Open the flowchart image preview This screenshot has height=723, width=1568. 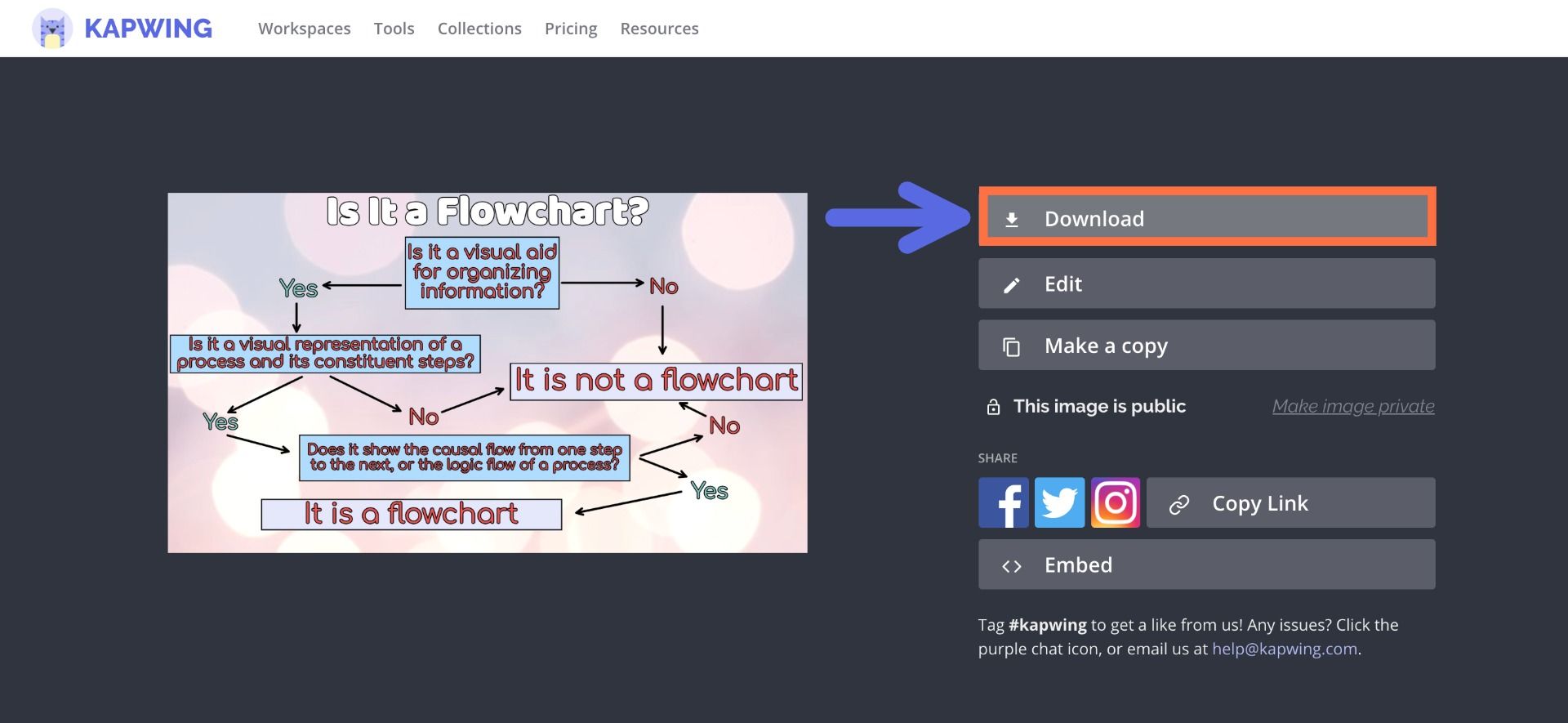tap(488, 373)
